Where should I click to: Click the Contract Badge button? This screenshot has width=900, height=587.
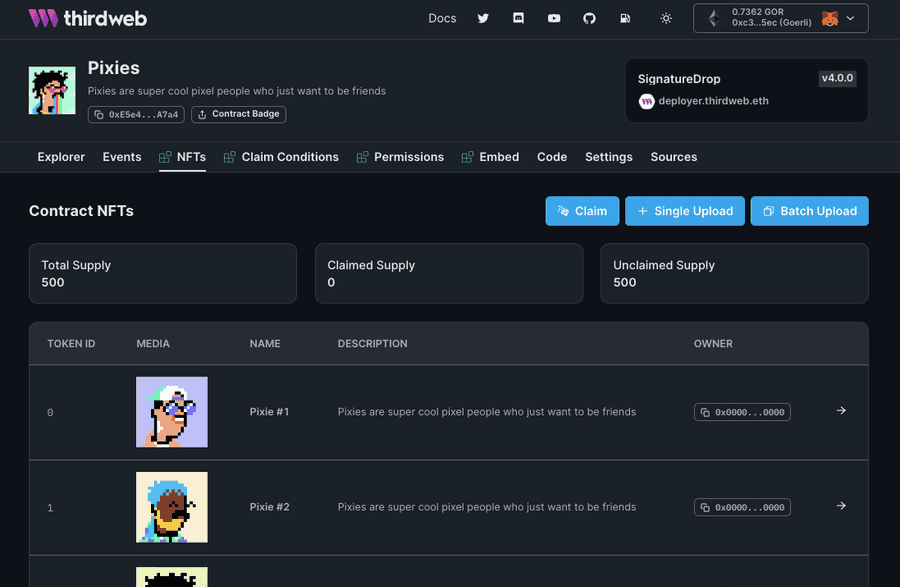click(239, 114)
